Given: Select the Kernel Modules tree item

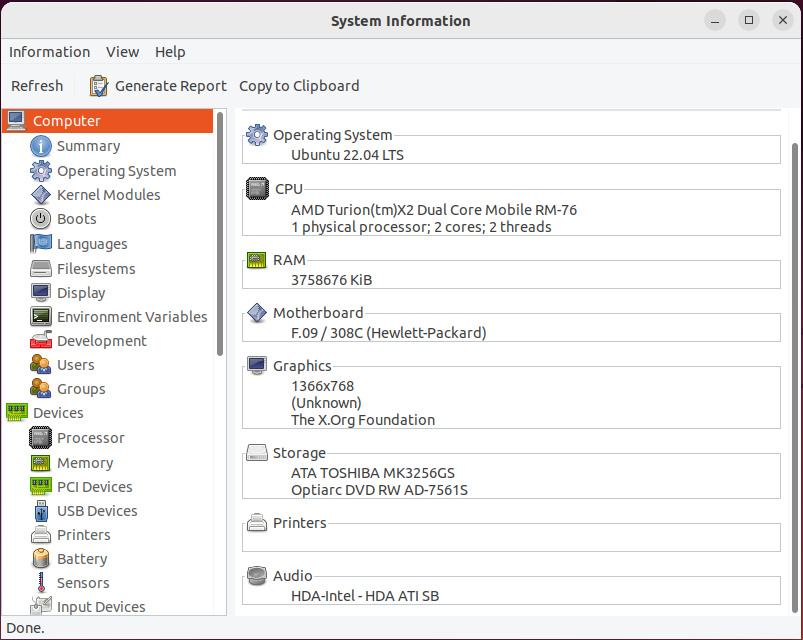Looking at the screenshot, I should (x=108, y=195).
